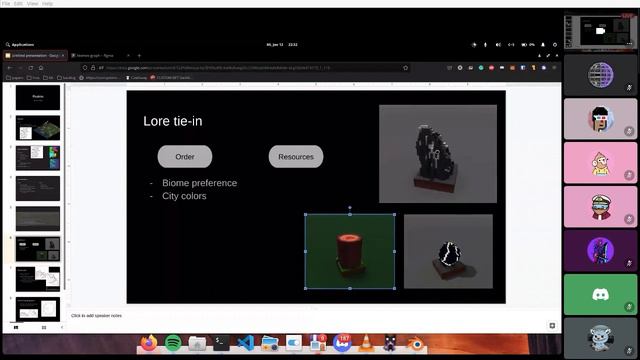The image size is (640, 360).
Task: Open the Help menu
Action: point(47,3)
